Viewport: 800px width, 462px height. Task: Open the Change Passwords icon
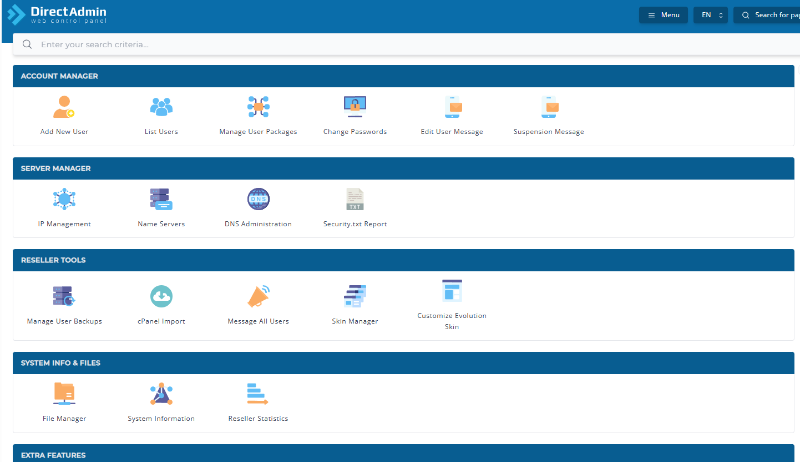point(355,107)
